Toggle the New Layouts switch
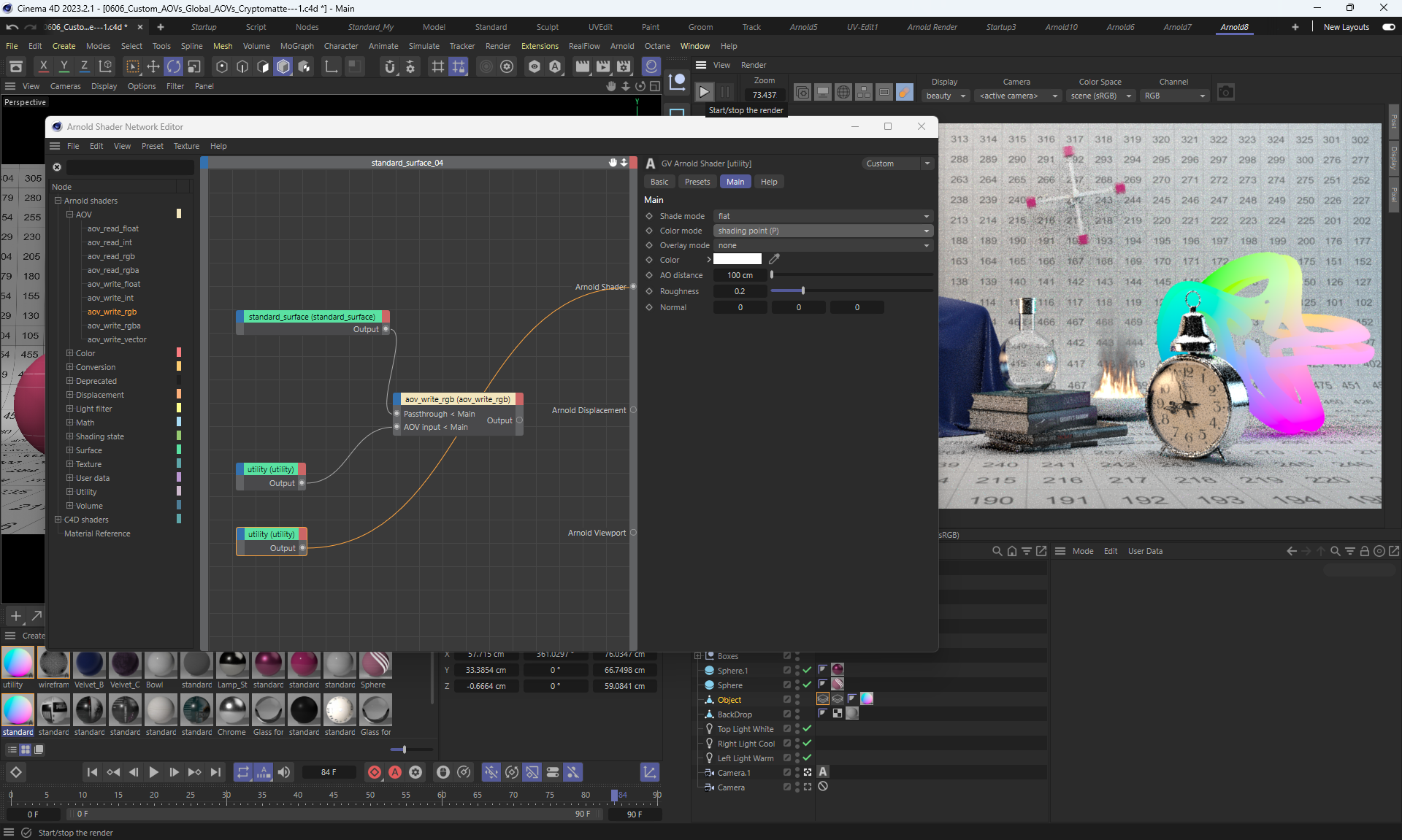 [1388, 27]
